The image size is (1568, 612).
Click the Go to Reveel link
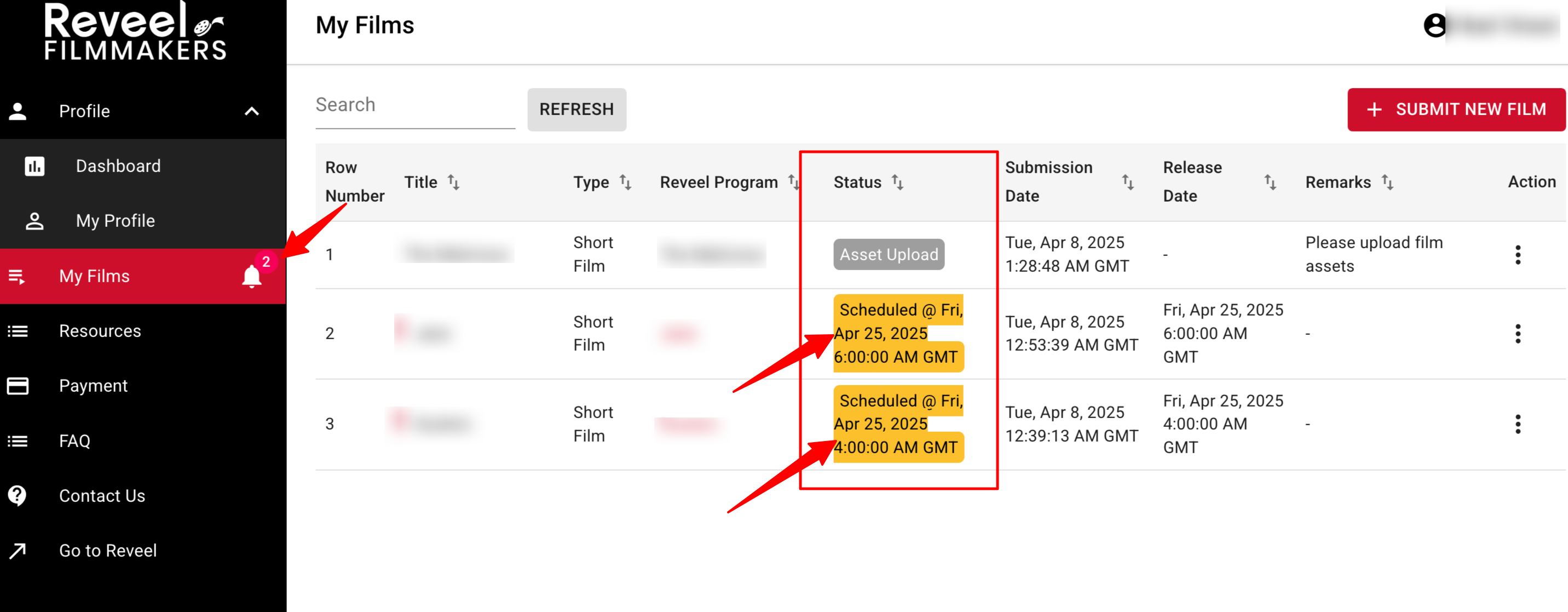point(108,551)
